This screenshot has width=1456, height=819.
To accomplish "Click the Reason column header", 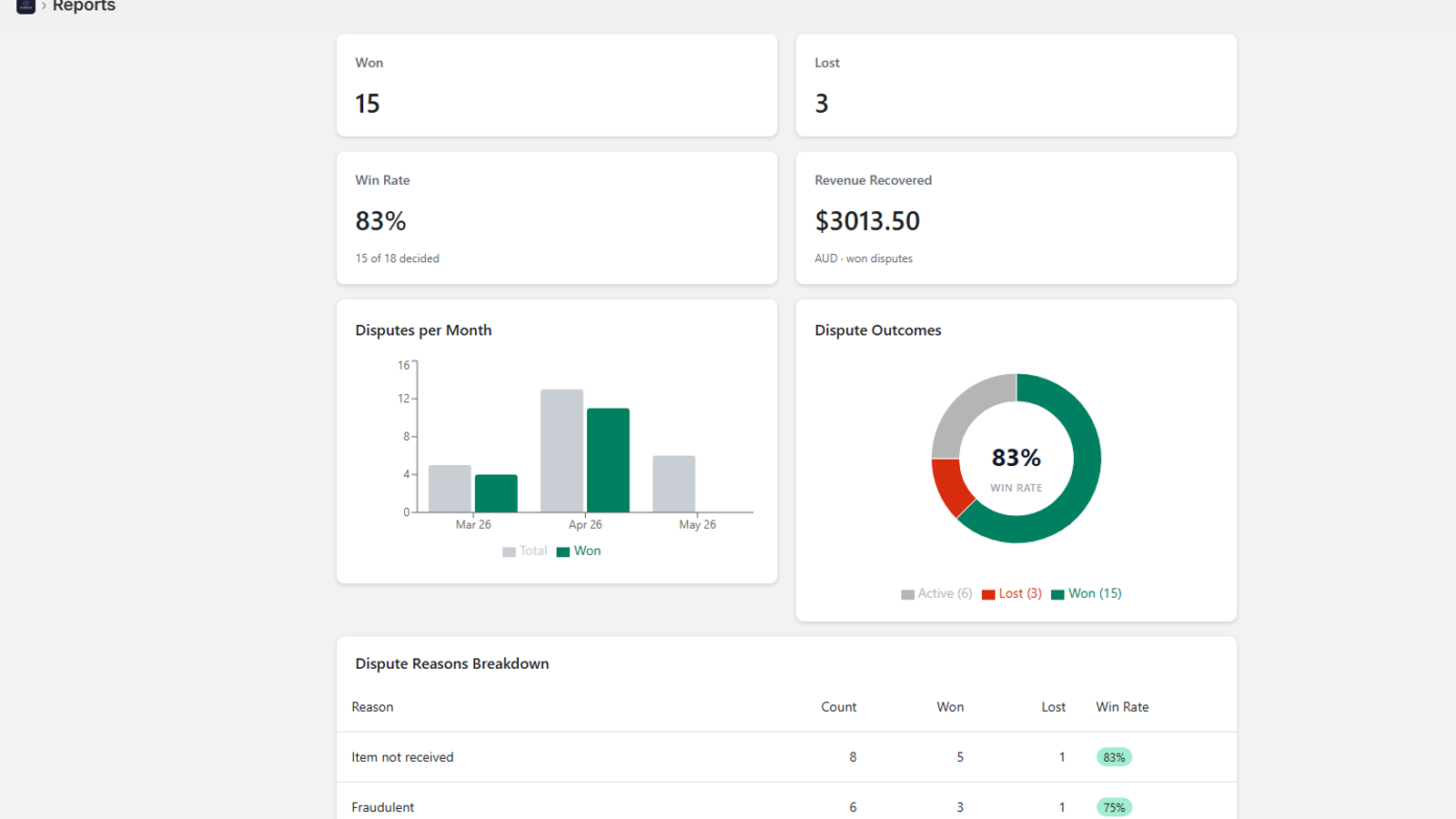I will (x=372, y=707).
